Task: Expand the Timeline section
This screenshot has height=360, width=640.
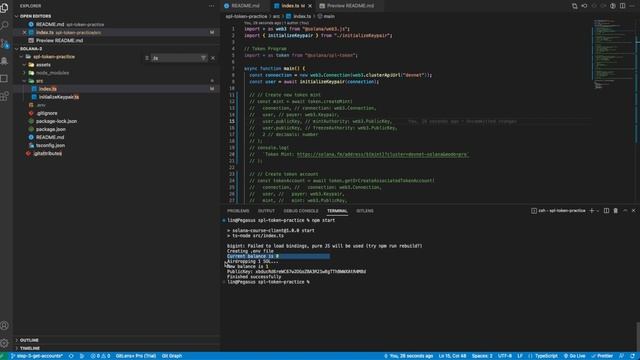Action: coord(30,348)
